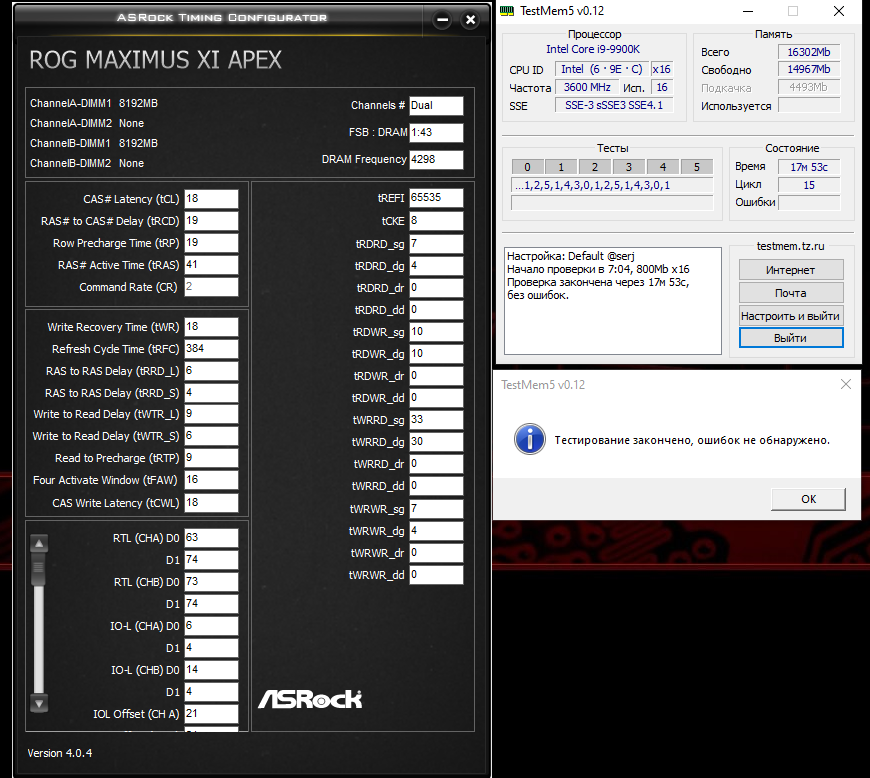Click the FSB : DRAM ratio field
Image resolution: width=870 pixels, height=778 pixels.
pos(436,133)
